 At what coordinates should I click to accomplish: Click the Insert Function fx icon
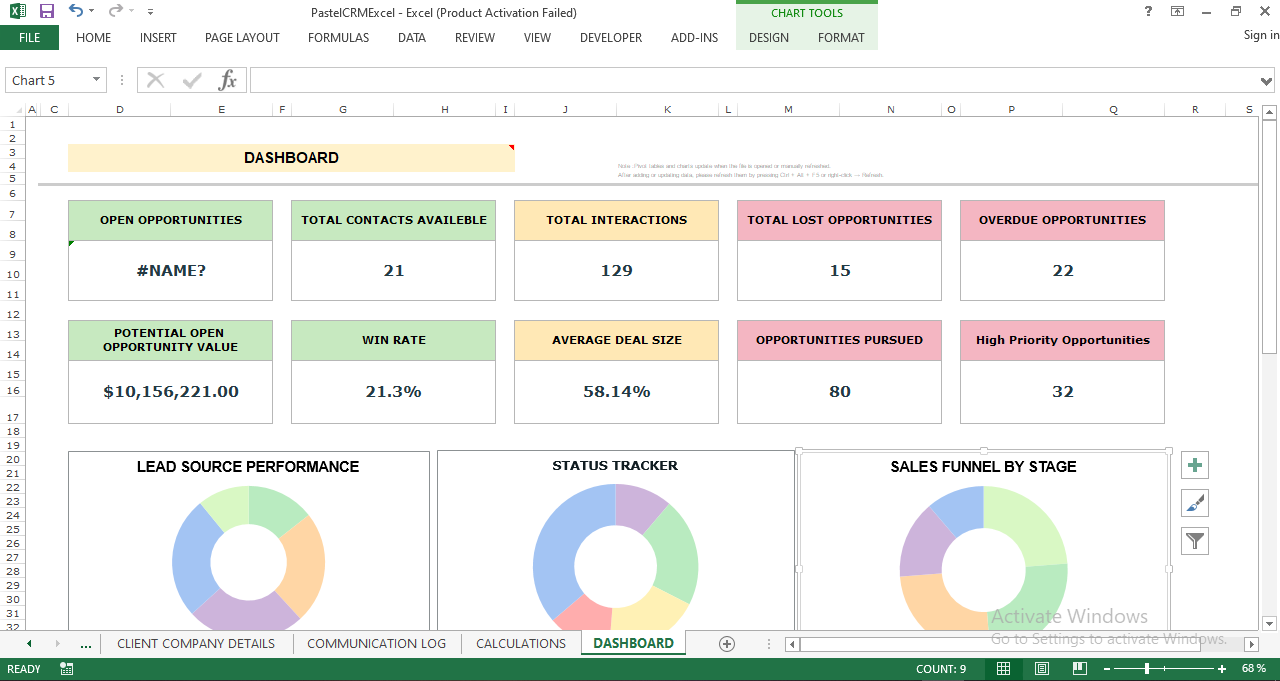pyautogui.click(x=228, y=80)
